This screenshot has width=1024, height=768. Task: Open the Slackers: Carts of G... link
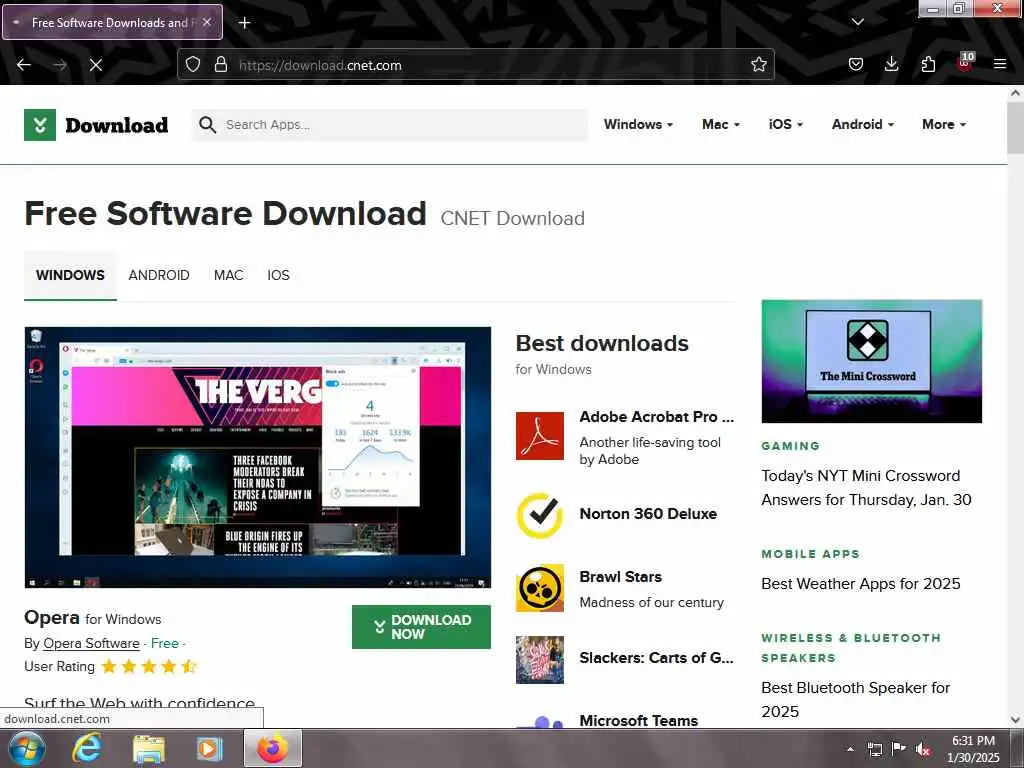[656, 658]
